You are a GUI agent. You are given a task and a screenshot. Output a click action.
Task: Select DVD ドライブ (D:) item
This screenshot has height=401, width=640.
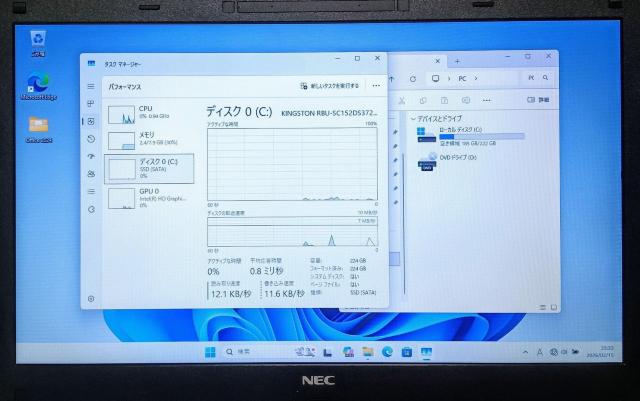pyautogui.click(x=447, y=161)
